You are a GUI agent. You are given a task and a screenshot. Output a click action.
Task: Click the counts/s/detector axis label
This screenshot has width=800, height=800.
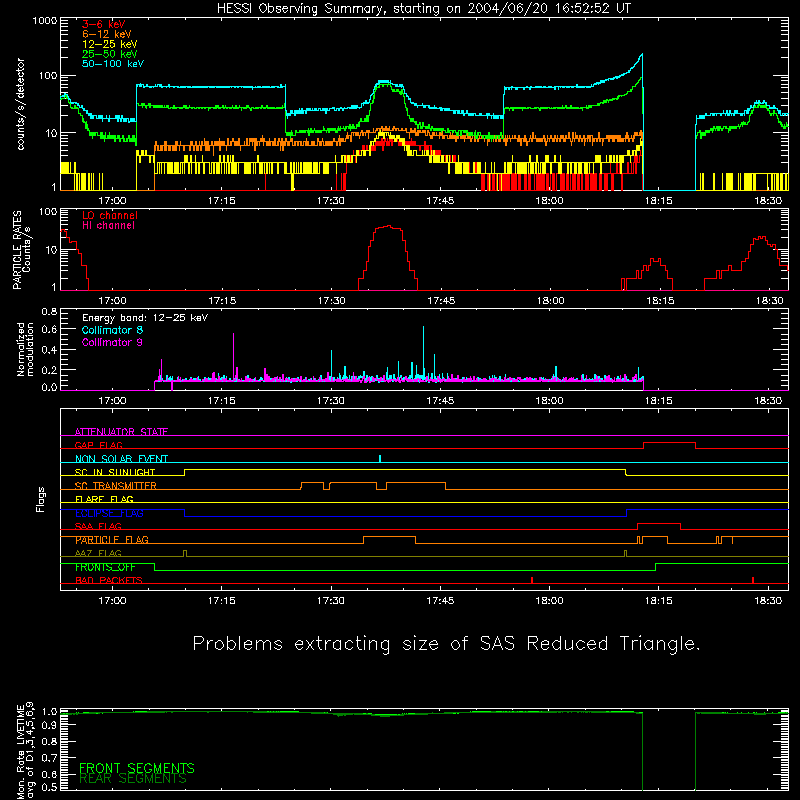tap(20, 104)
